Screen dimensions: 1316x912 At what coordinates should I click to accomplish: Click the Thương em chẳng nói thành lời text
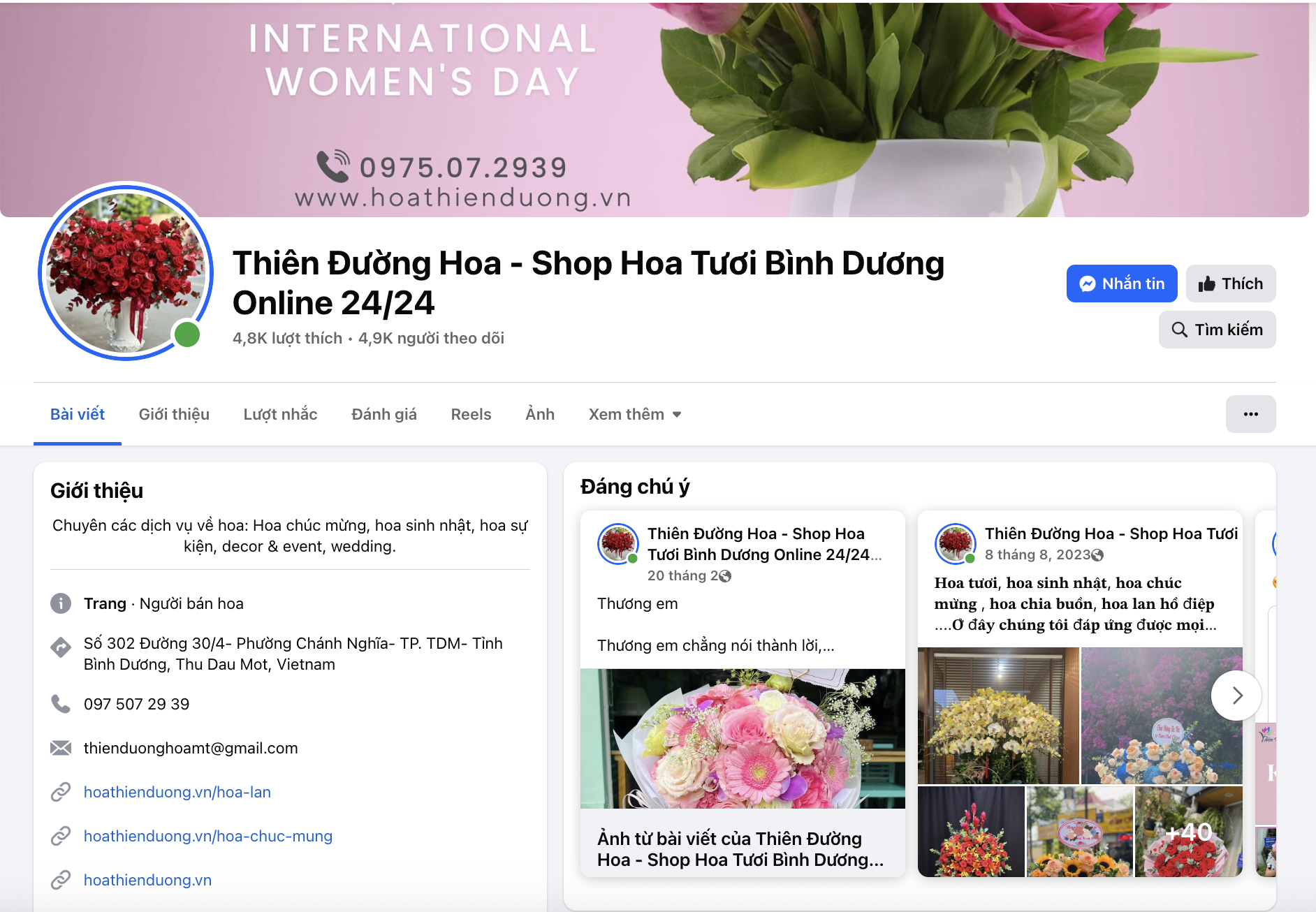tap(715, 645)
